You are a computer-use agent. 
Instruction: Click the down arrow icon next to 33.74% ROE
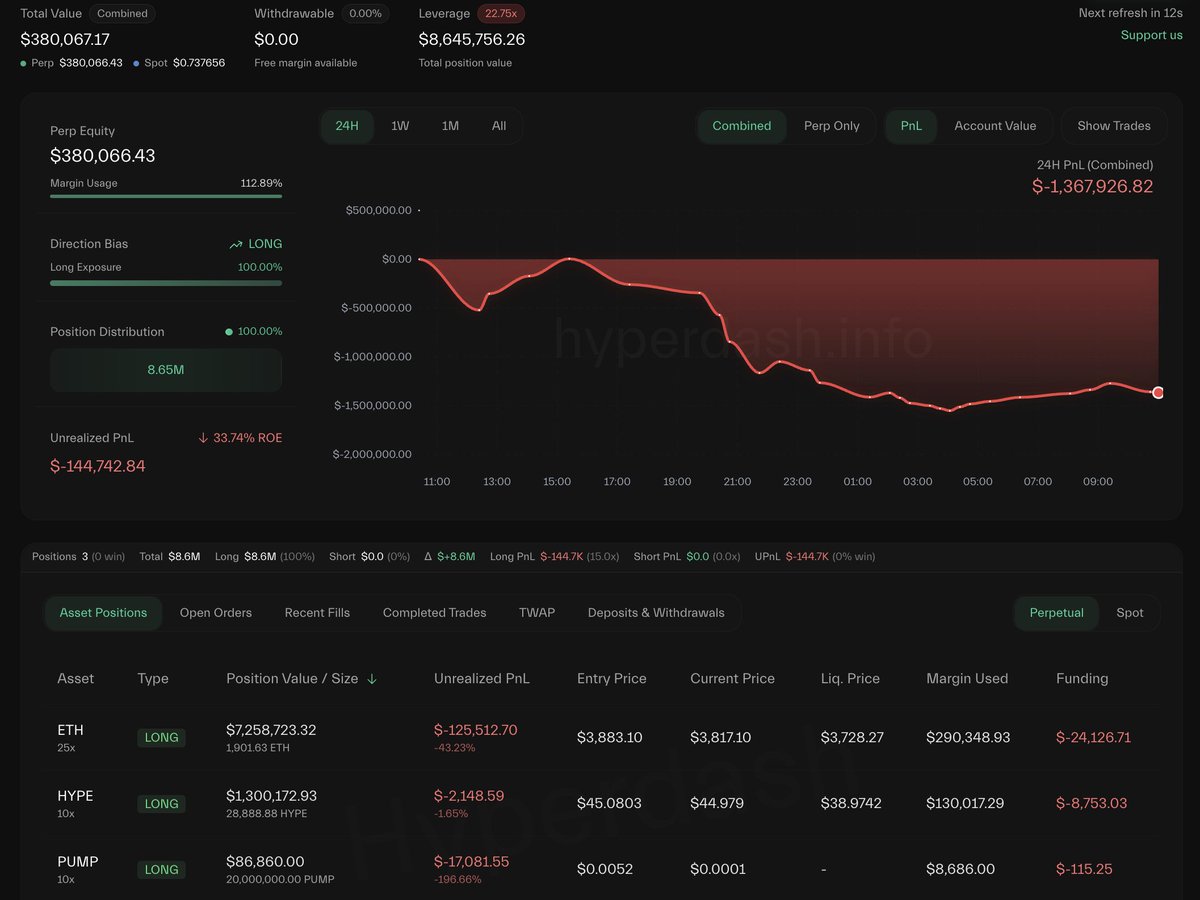[x=203, y=438]
